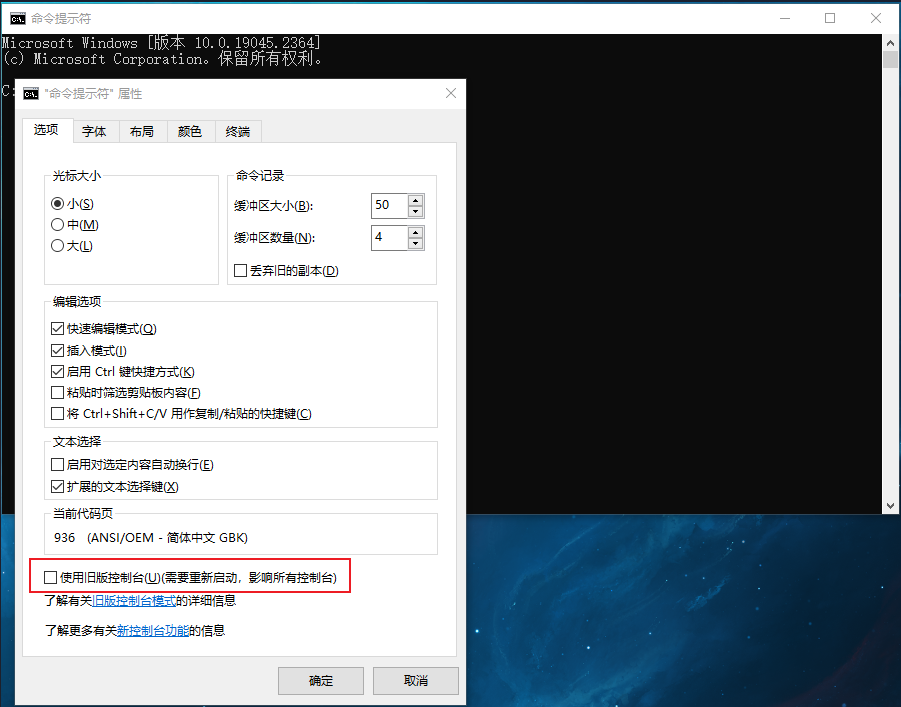Check 使用旧版控制台 option

click(x=51, y=577)
